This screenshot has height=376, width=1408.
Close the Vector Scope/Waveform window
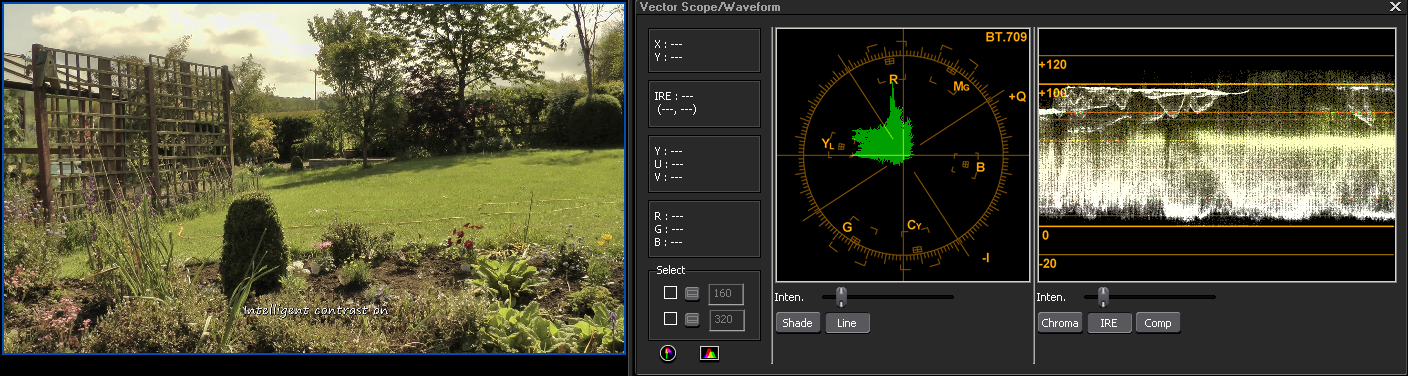click(x=1395, y=7)
